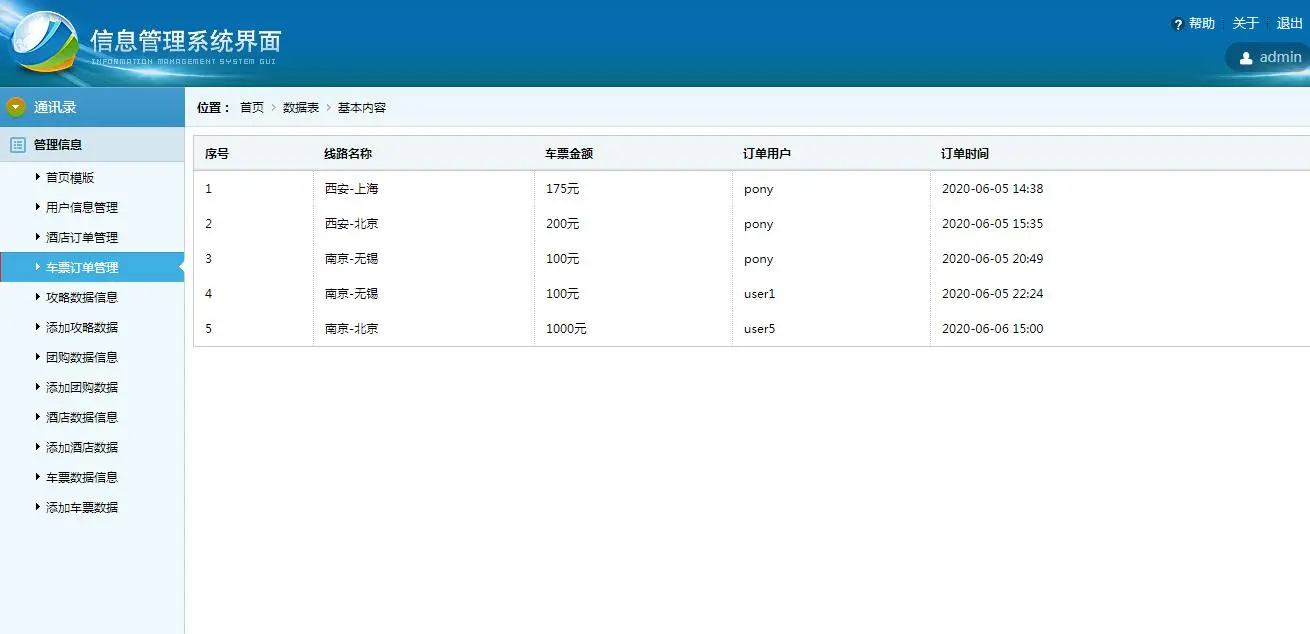Select the 南京-北京 route cell
Screen dimensions: 1310x634
352,329
